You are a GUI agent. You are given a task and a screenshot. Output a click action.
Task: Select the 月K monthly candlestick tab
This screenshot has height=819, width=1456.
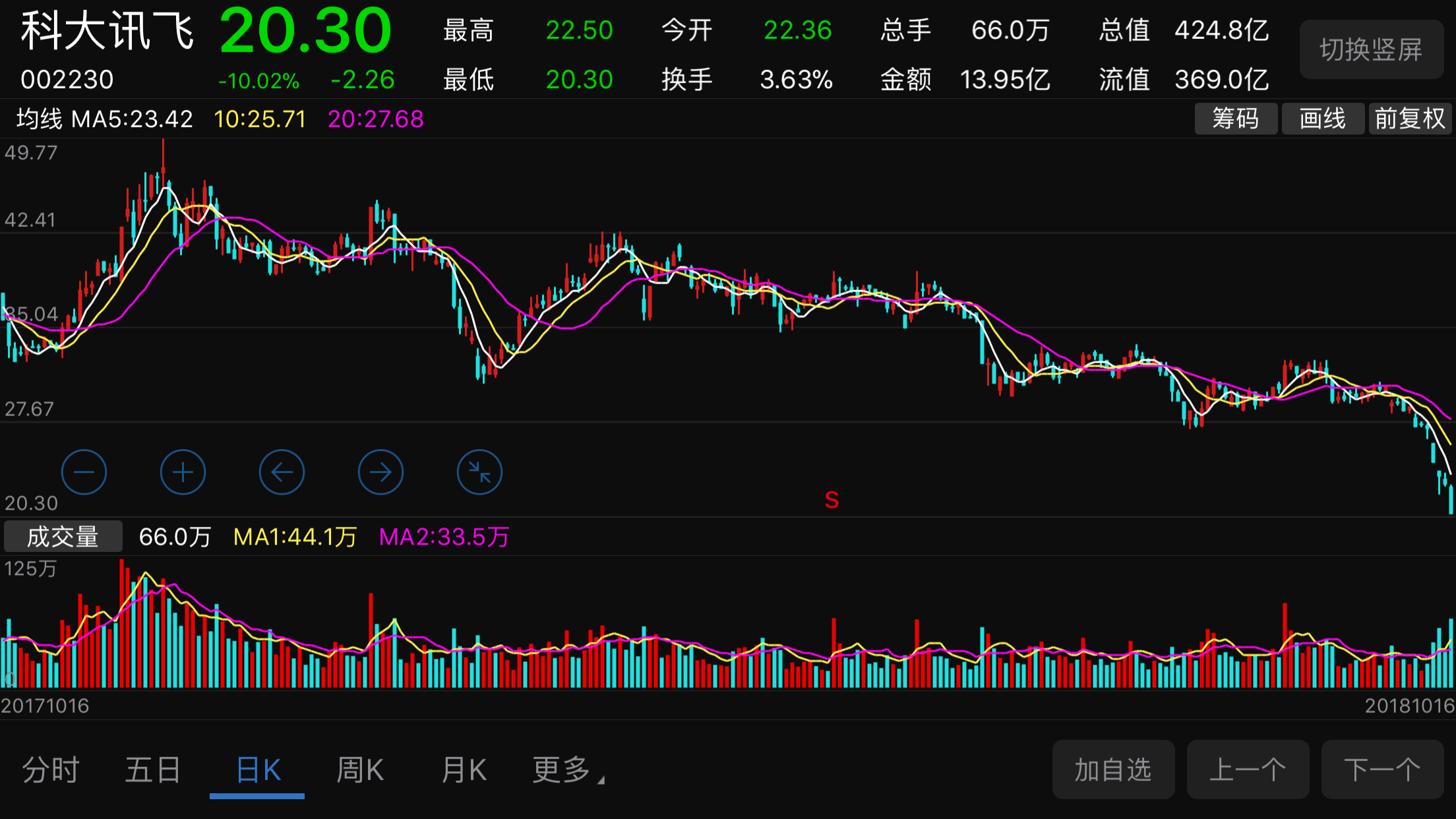pos(464,770)
